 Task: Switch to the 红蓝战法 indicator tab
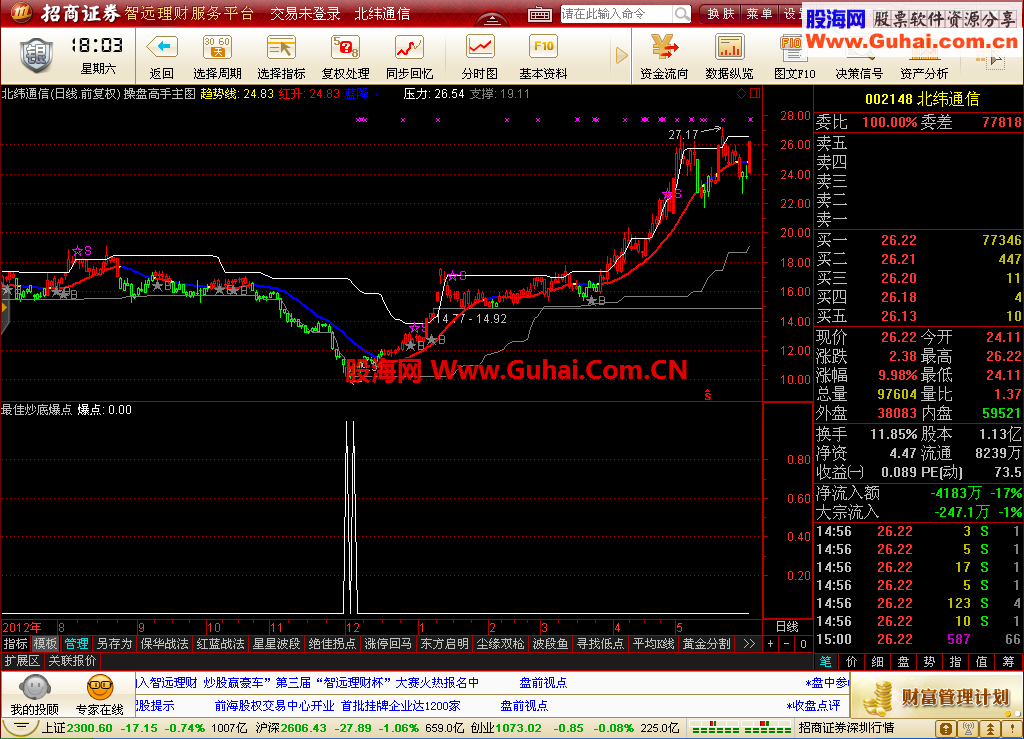(221, 644)
